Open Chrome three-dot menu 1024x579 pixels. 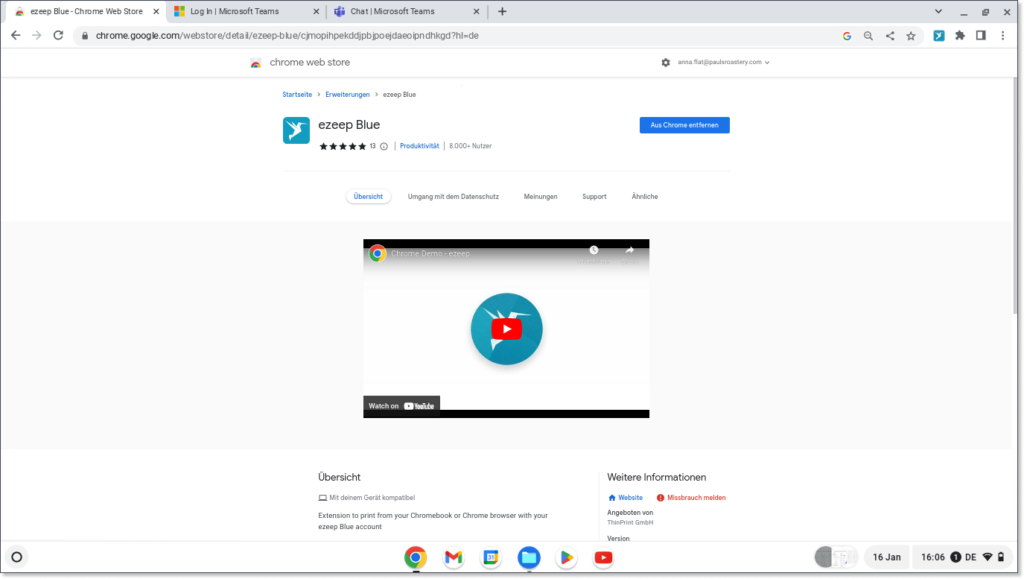click(x=1002, y=36)
